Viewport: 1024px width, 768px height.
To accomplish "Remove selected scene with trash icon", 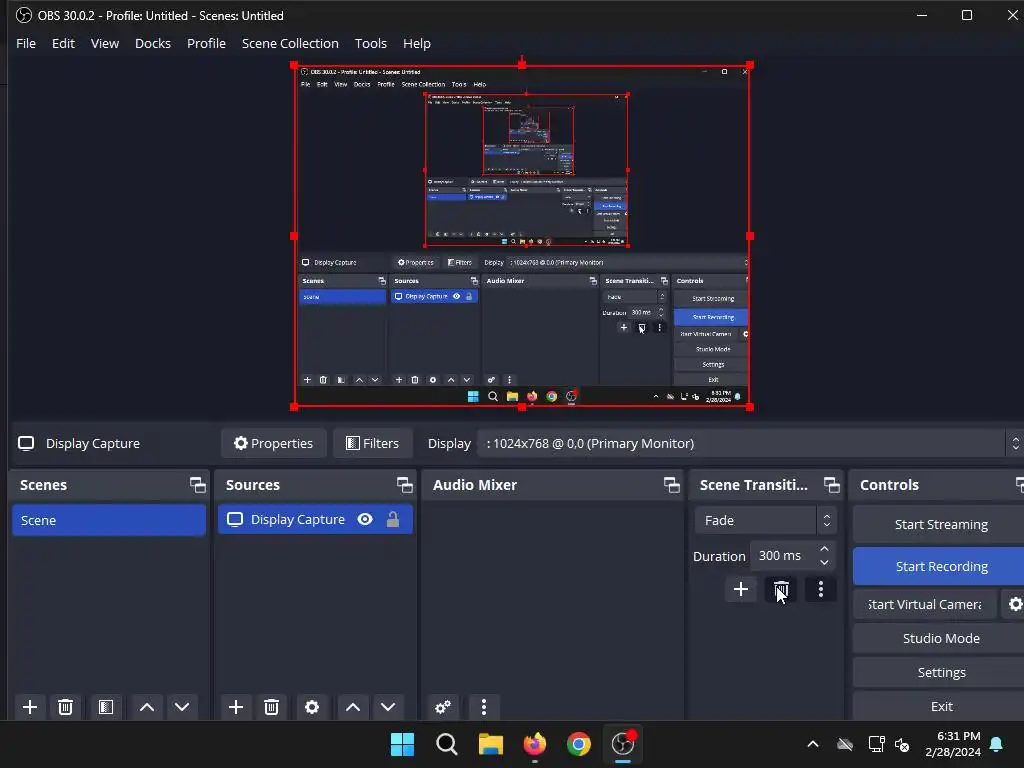I will tap(65, 707).
